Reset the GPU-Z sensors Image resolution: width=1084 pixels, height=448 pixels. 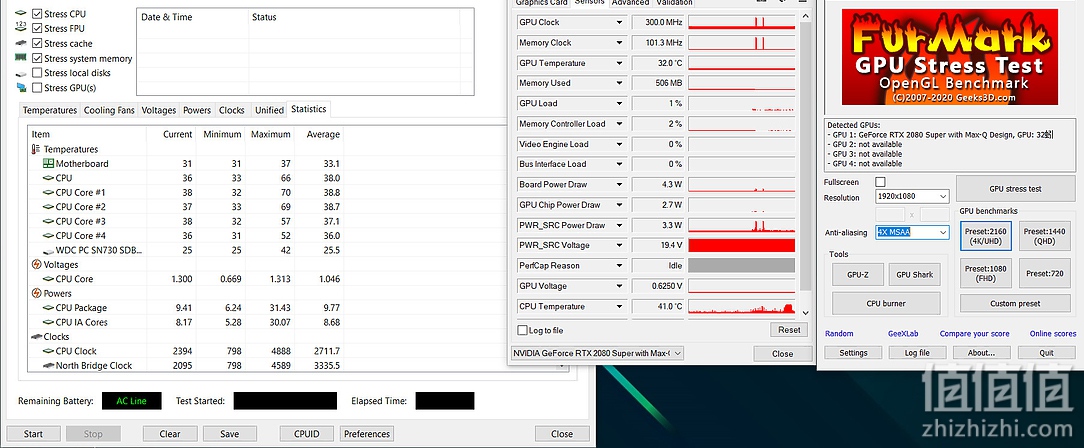click(x=789, y=330)
